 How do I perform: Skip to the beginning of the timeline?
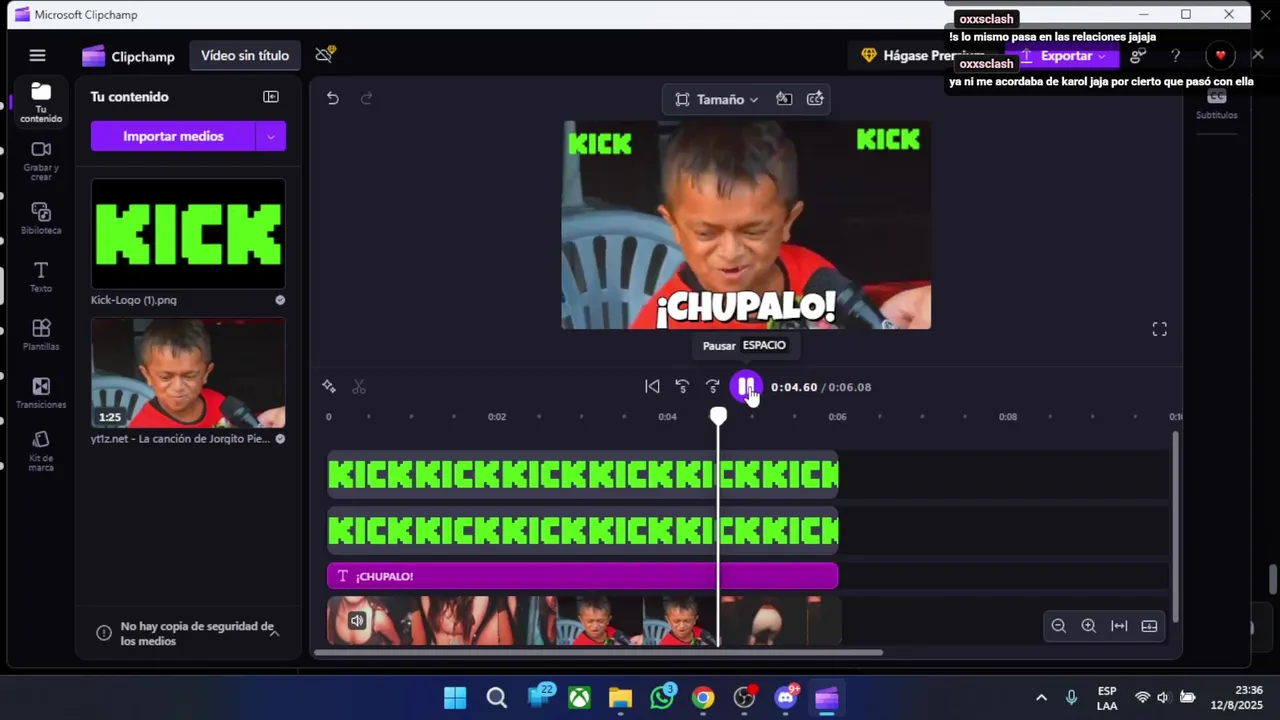coord(652,387)
